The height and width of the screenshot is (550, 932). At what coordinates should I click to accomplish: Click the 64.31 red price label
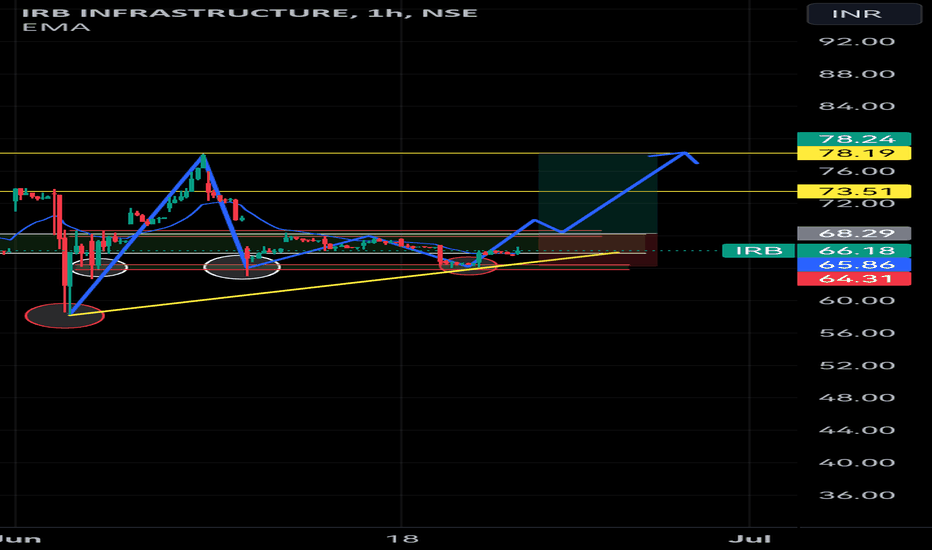(854, 279)
